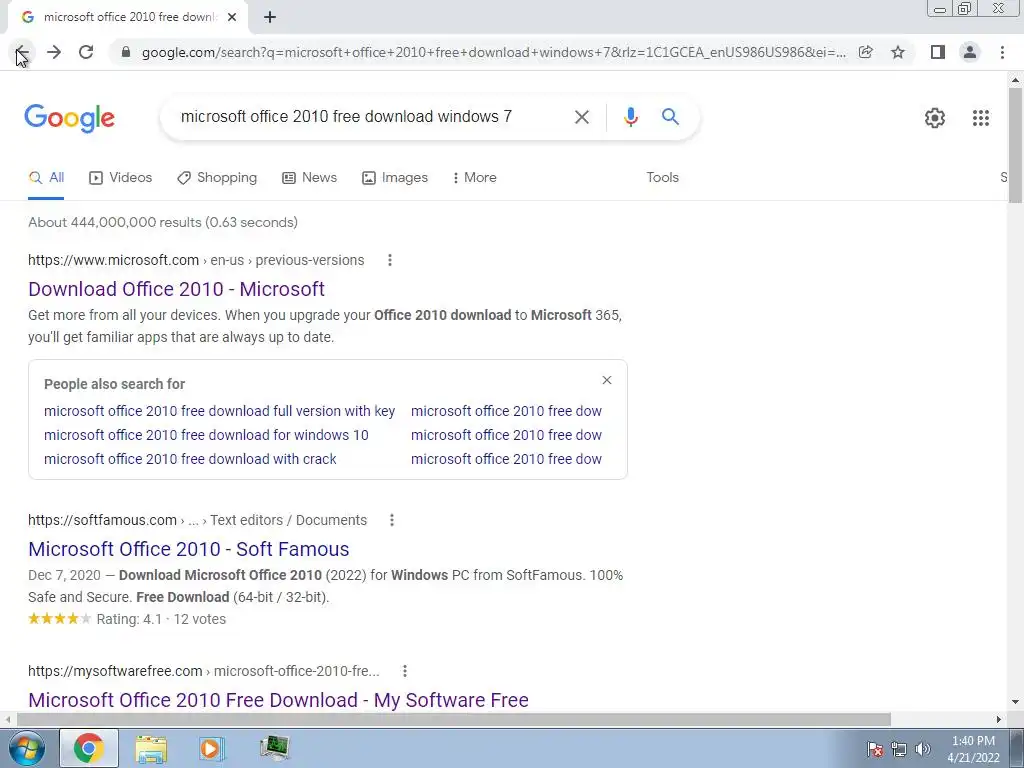
Task: Open search Tools options
Action: pos(662,178)
